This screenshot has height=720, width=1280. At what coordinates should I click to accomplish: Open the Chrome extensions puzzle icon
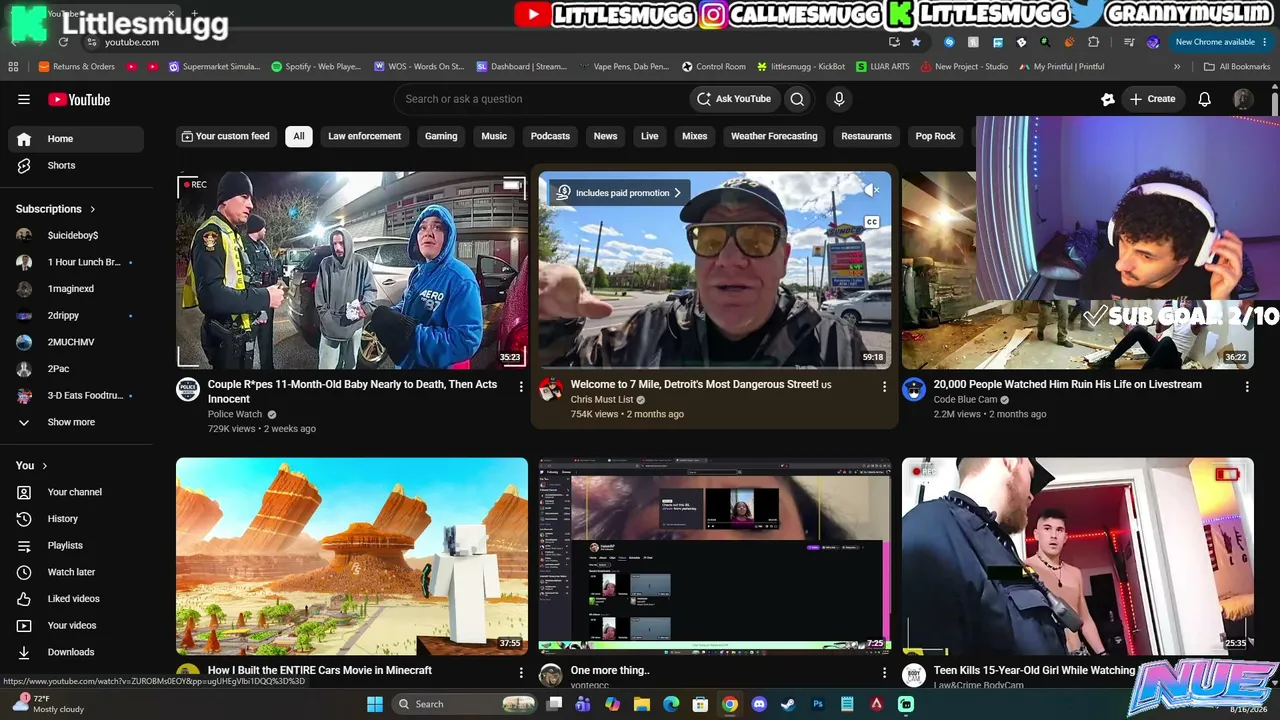[1093, 42]
